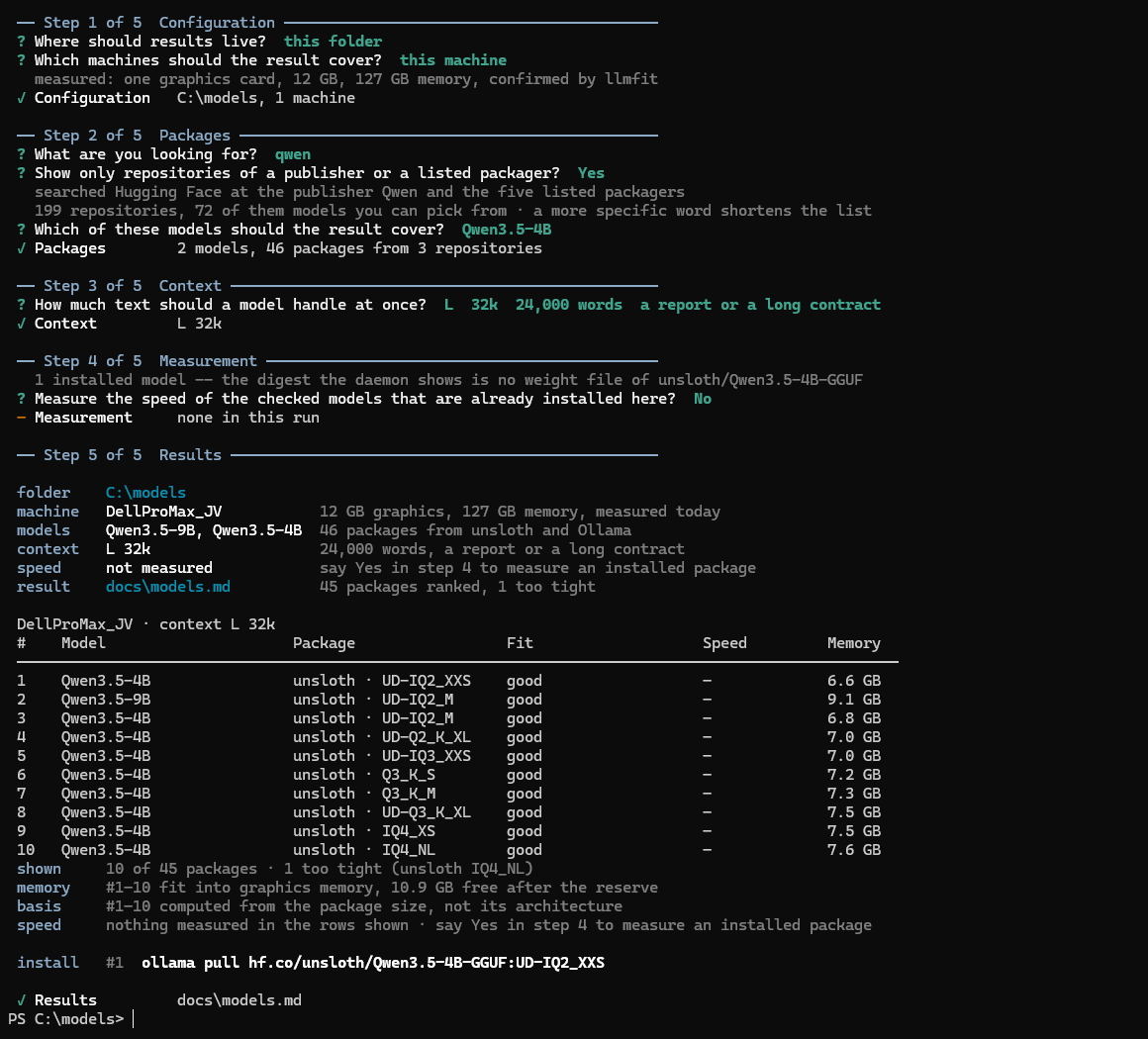
Task: Click the '6.8 GB' memory value
Action: (x=854, y=718)
